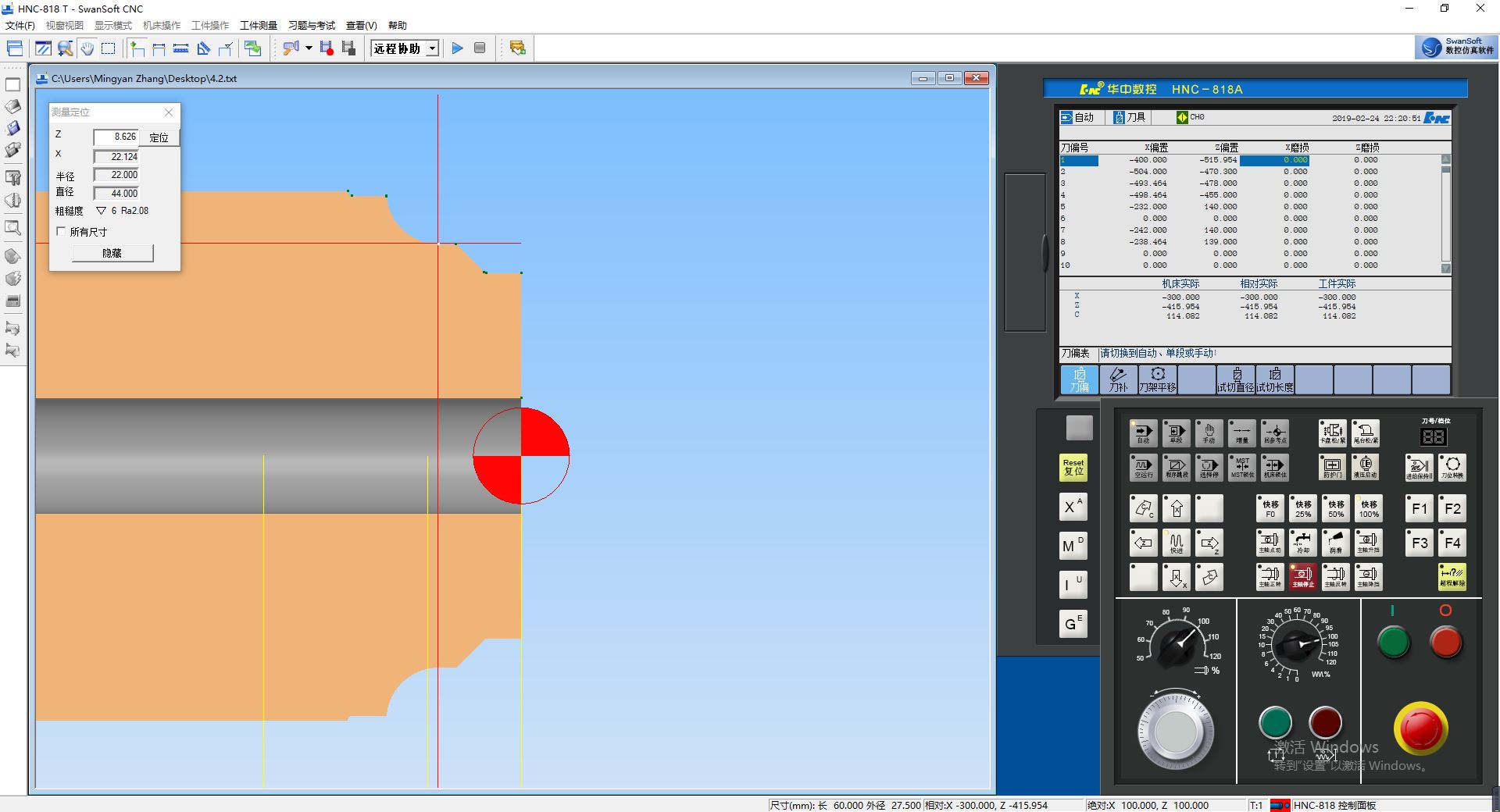The width and height of the screenshot is (1500, 812).
Task: Click the Z value input field
Action: 116,137
